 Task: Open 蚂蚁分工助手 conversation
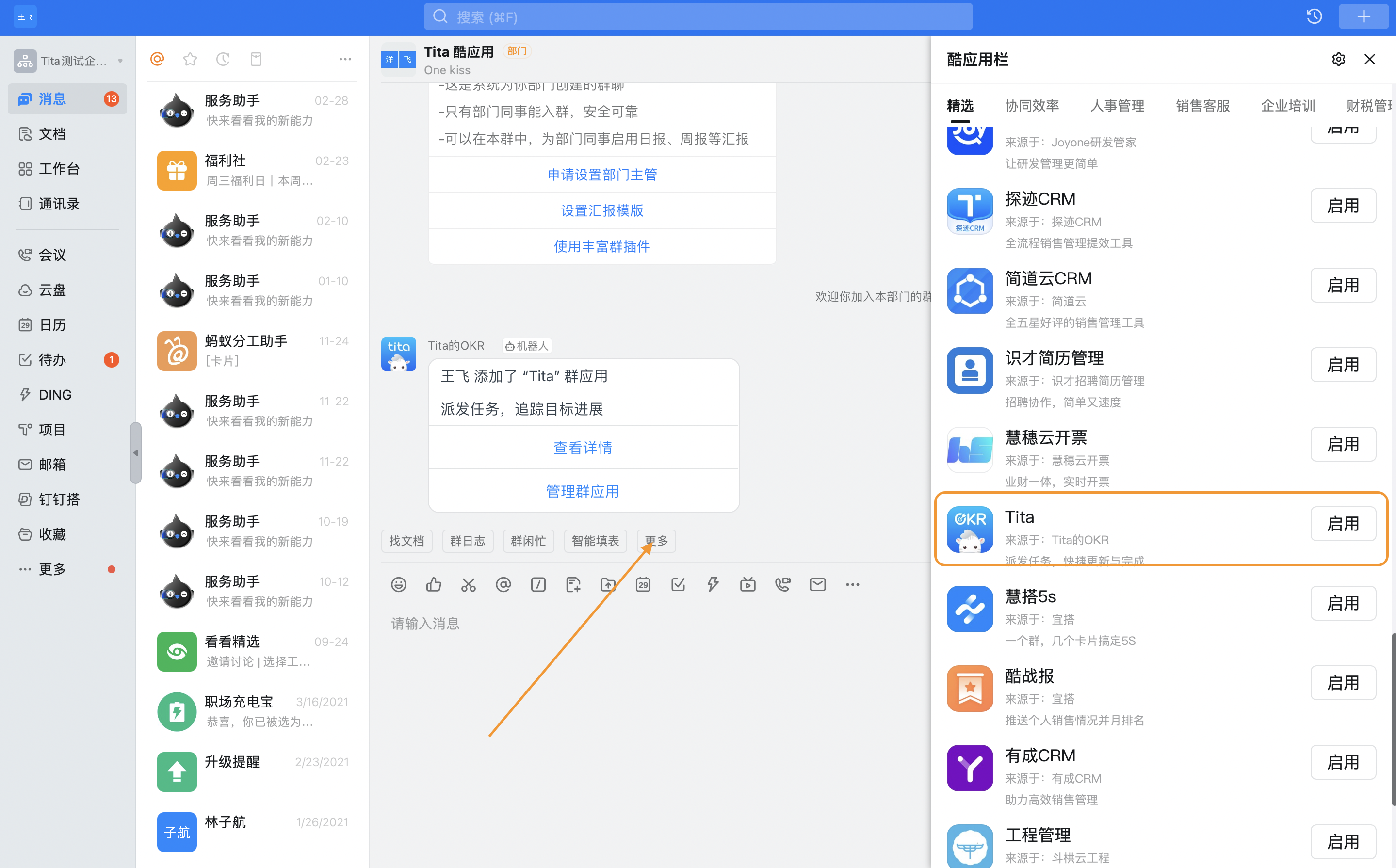253,351
